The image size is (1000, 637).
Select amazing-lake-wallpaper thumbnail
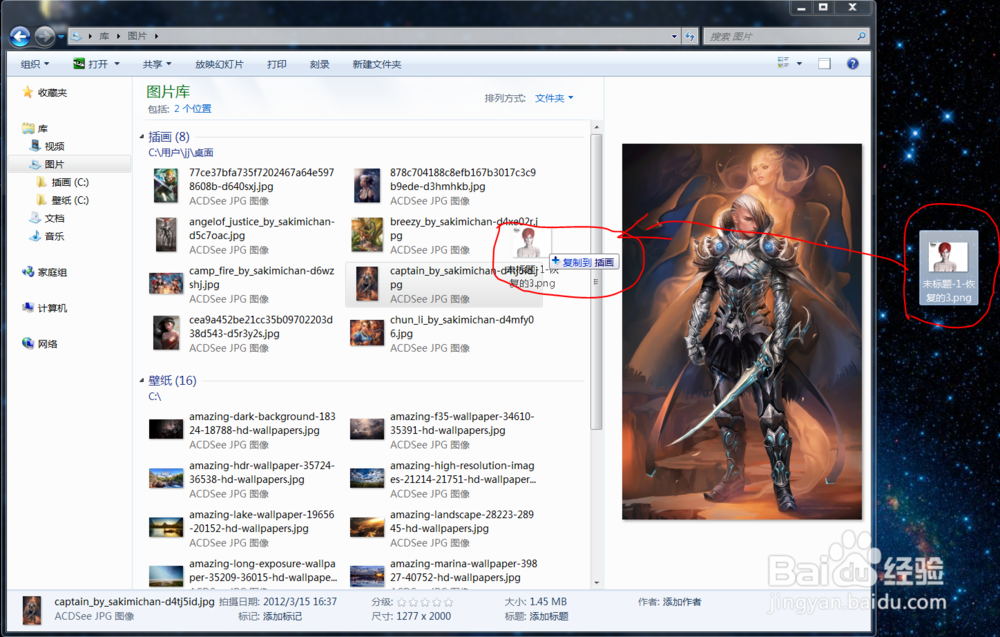pos(166,527)
